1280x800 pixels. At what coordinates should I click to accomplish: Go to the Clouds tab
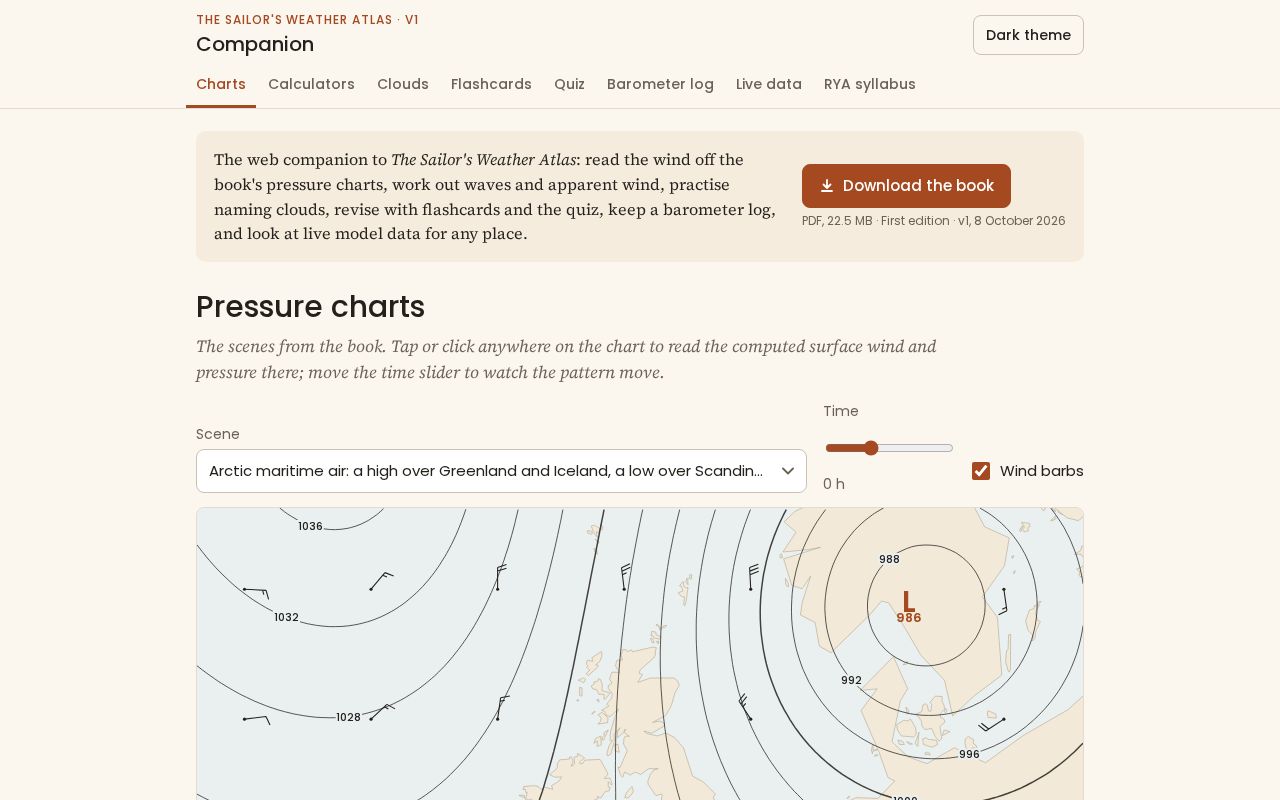[403, 84]
